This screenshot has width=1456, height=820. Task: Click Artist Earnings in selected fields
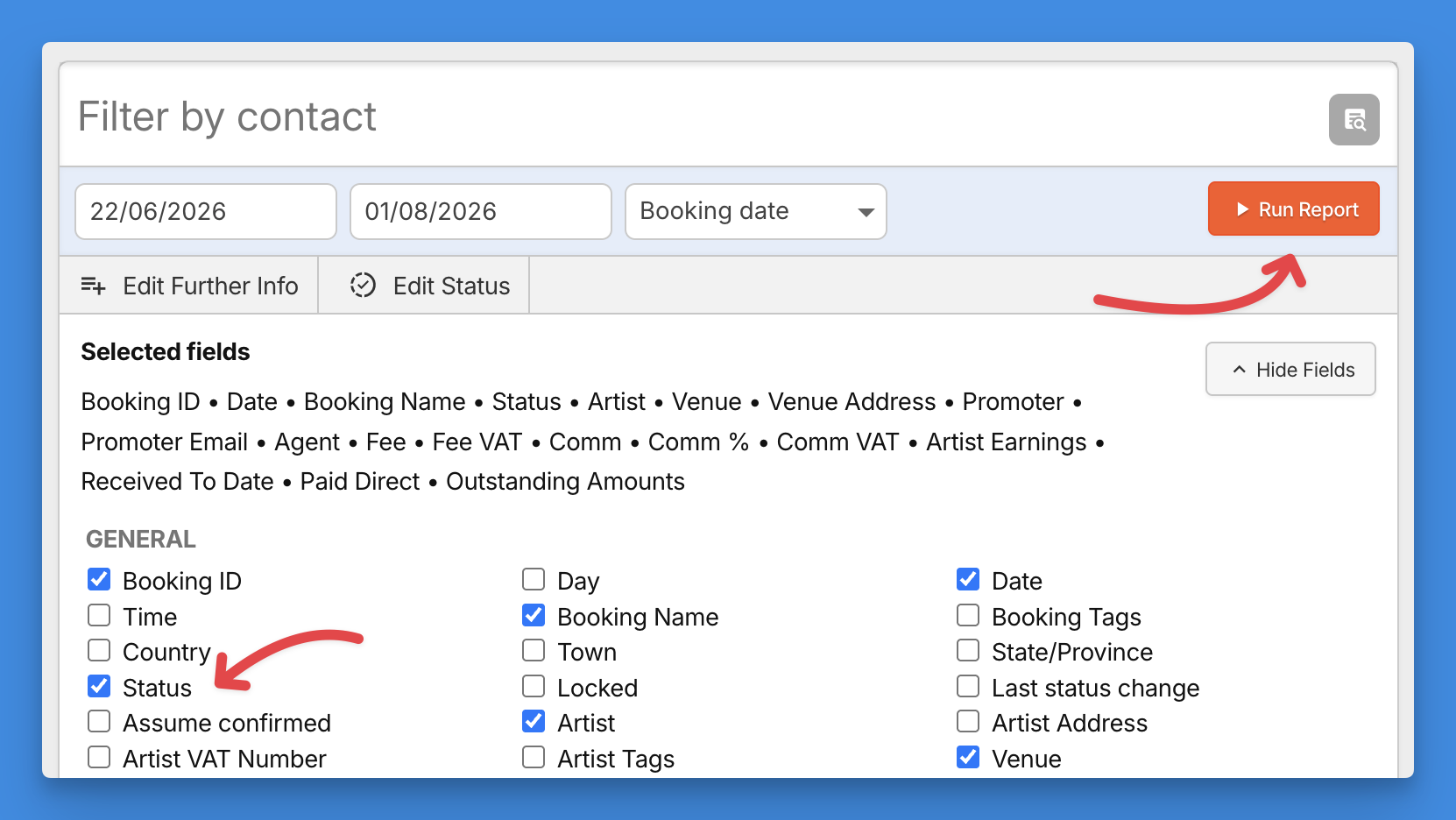pos(1006,442)
